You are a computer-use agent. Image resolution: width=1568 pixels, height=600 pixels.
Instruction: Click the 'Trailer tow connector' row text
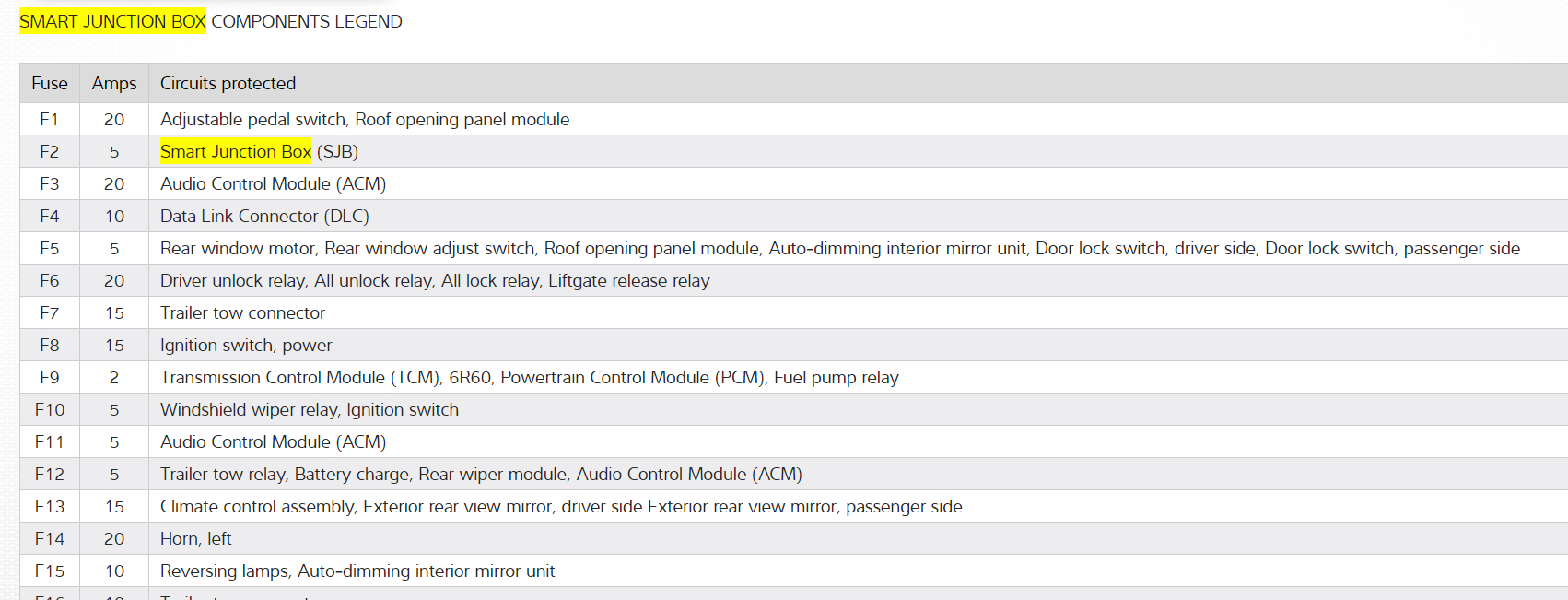242,312
